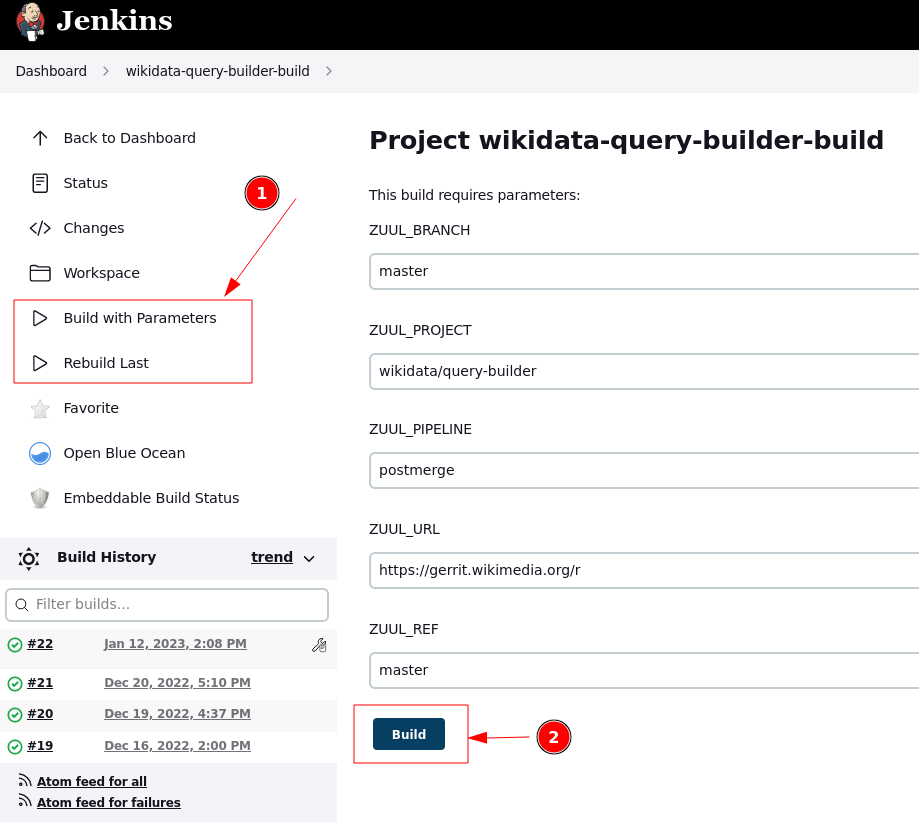
Task: Select Rebuild Last
Action: [x=106, y=363]
